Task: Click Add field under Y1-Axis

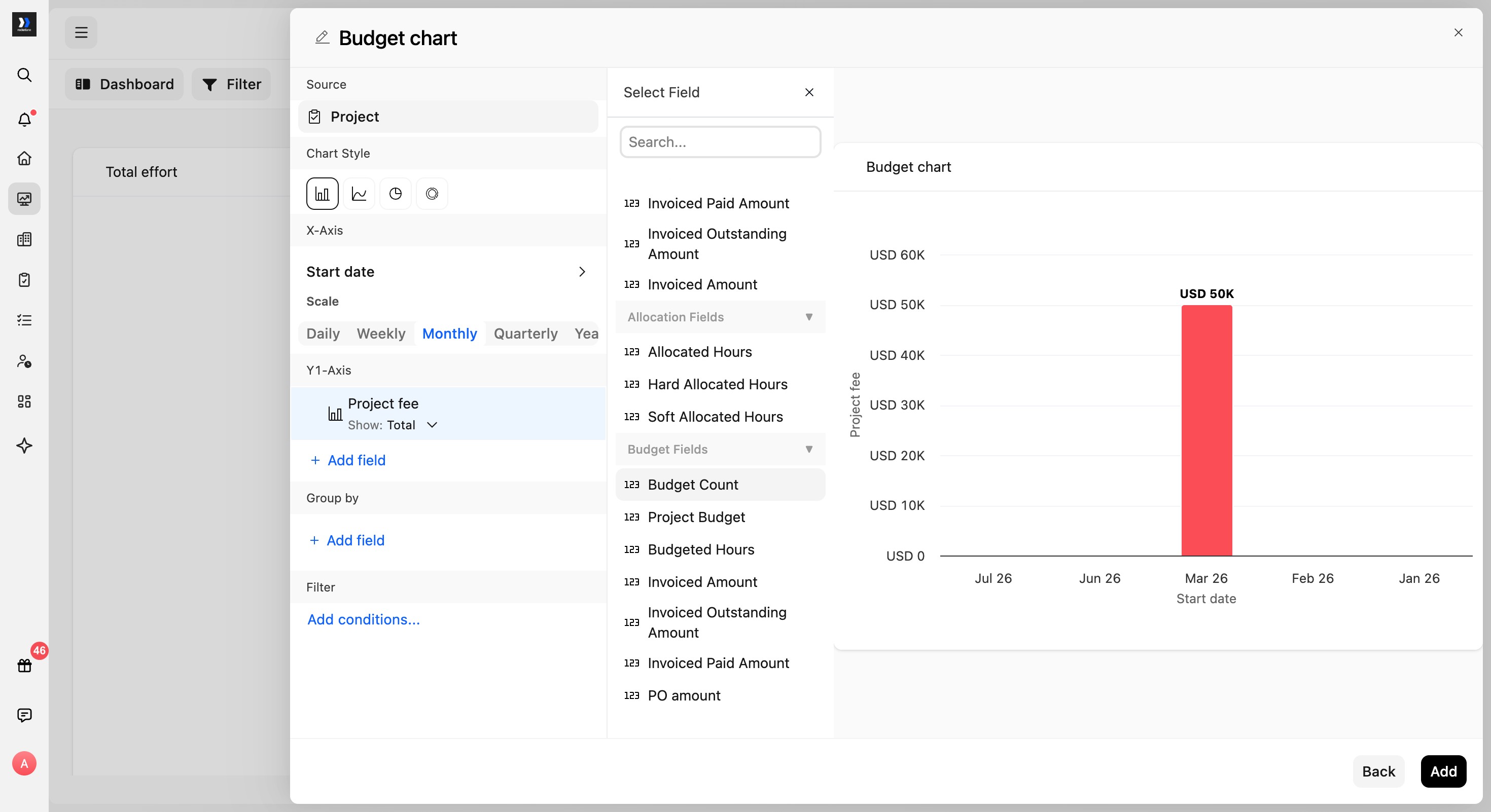Action: [x=348, y=460]
